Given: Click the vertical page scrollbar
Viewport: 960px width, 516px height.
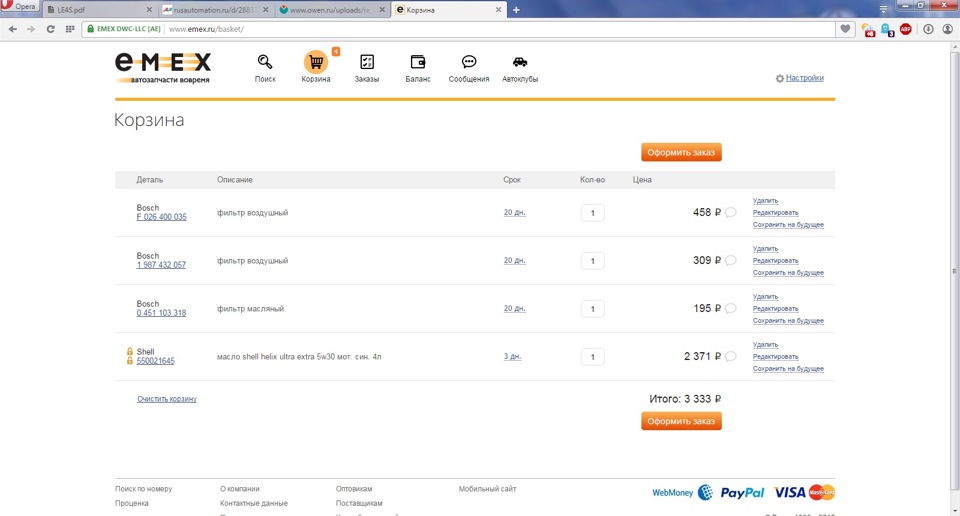Looking at the screenshot, I should (954, 269).
